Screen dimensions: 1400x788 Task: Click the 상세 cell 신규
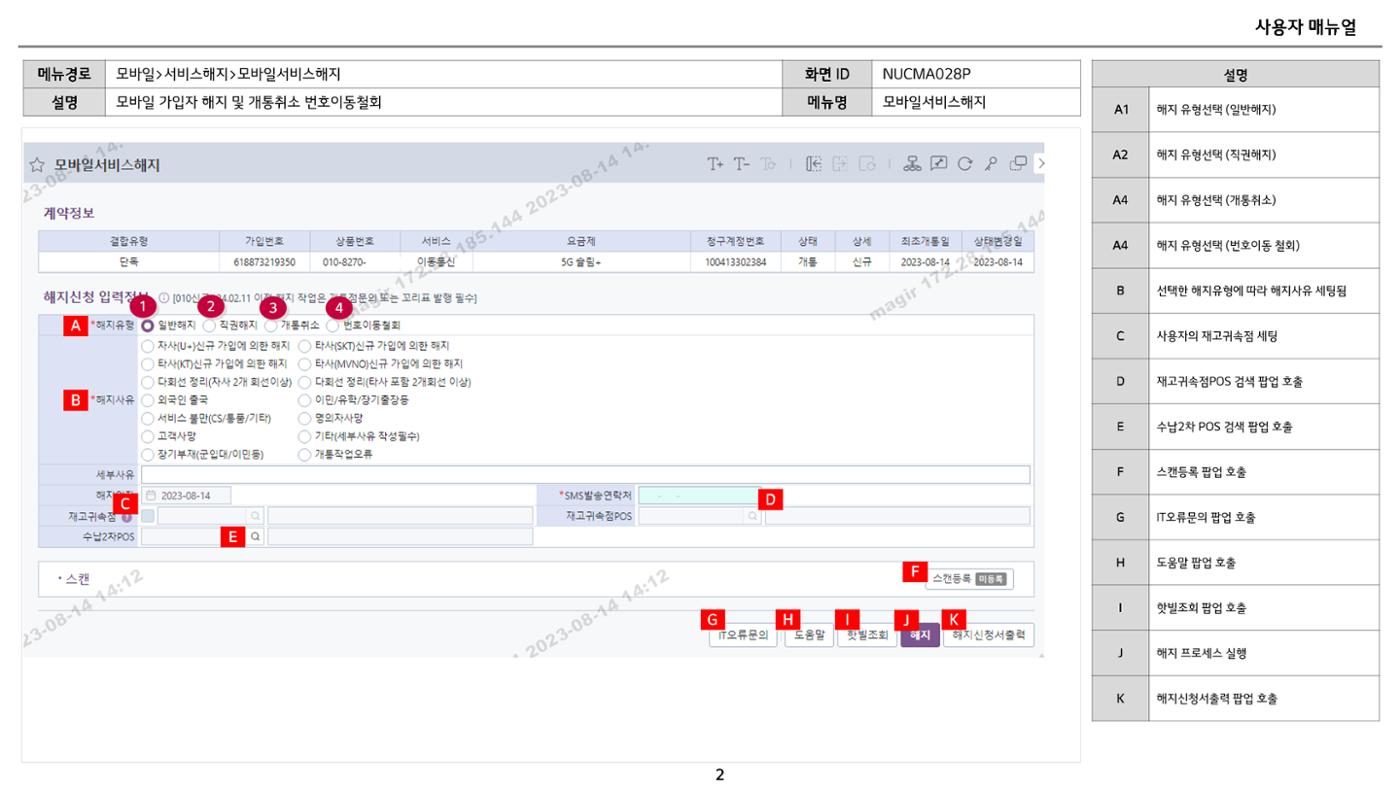(x=862, y=262)
